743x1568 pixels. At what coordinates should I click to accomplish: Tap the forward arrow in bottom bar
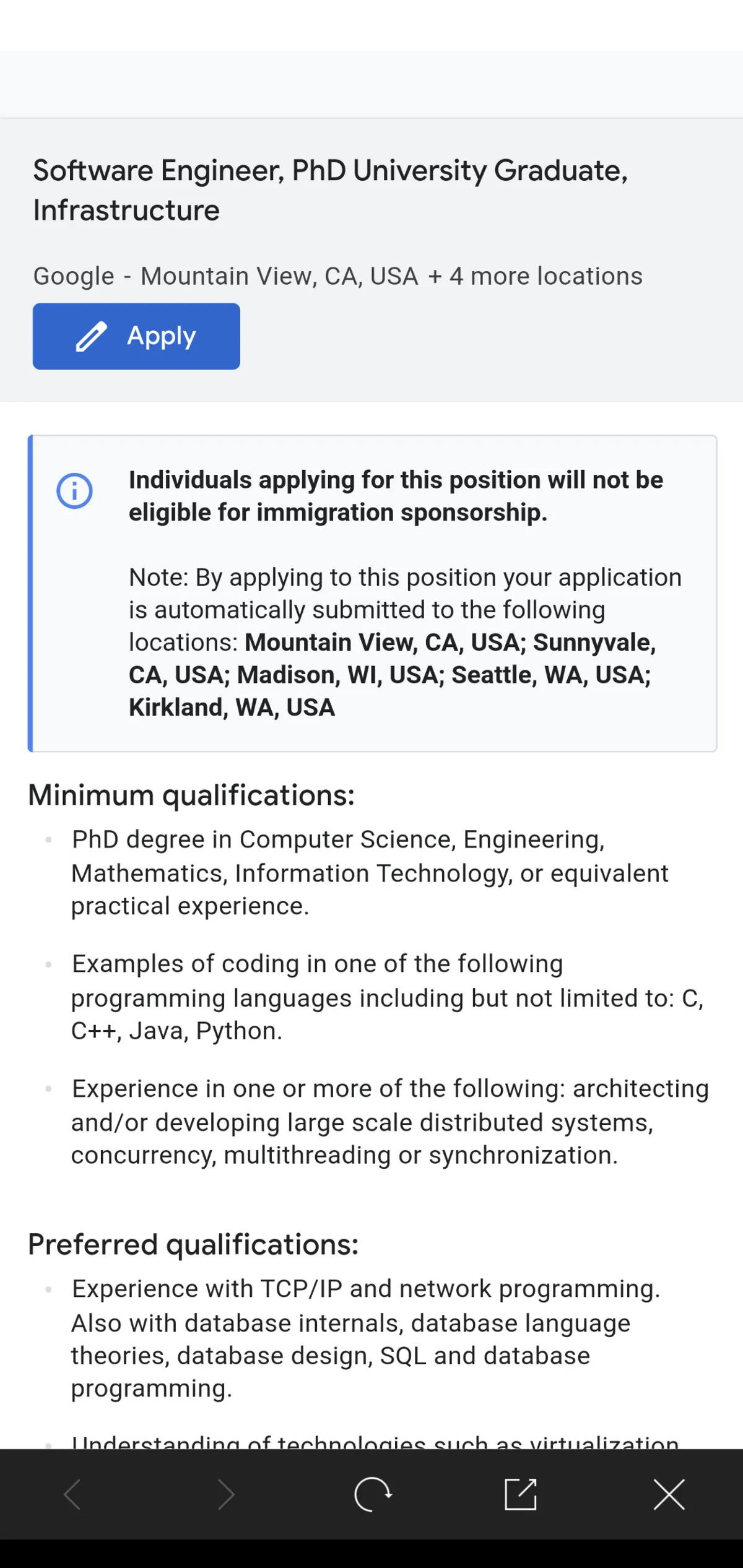pos(227,1494)
